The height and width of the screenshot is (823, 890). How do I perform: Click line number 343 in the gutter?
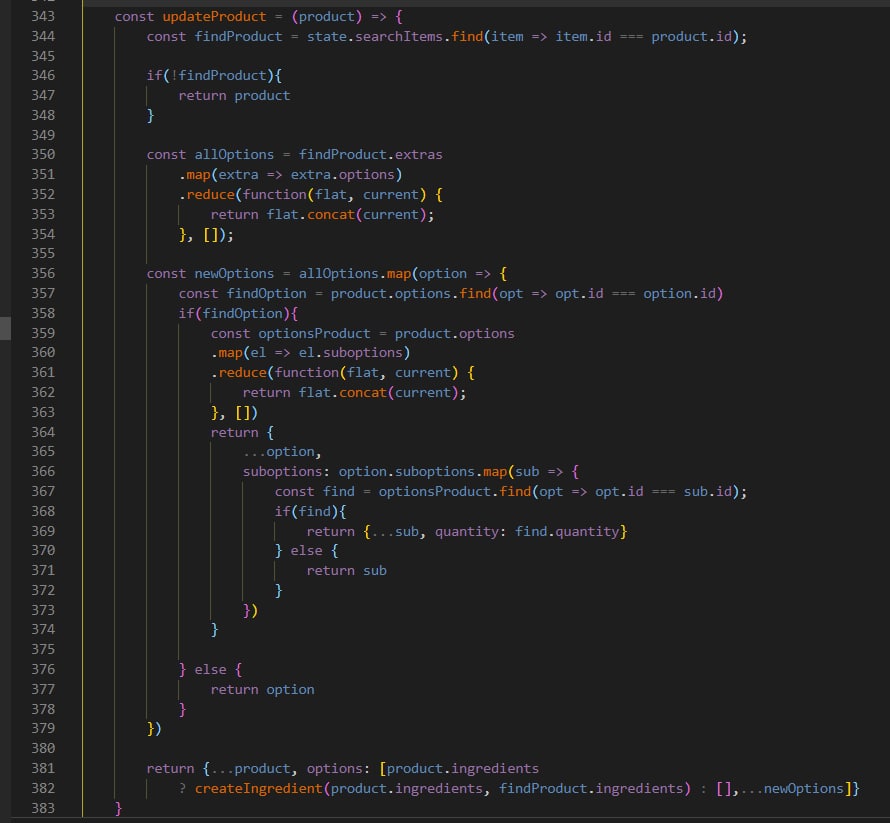[43, 16]
